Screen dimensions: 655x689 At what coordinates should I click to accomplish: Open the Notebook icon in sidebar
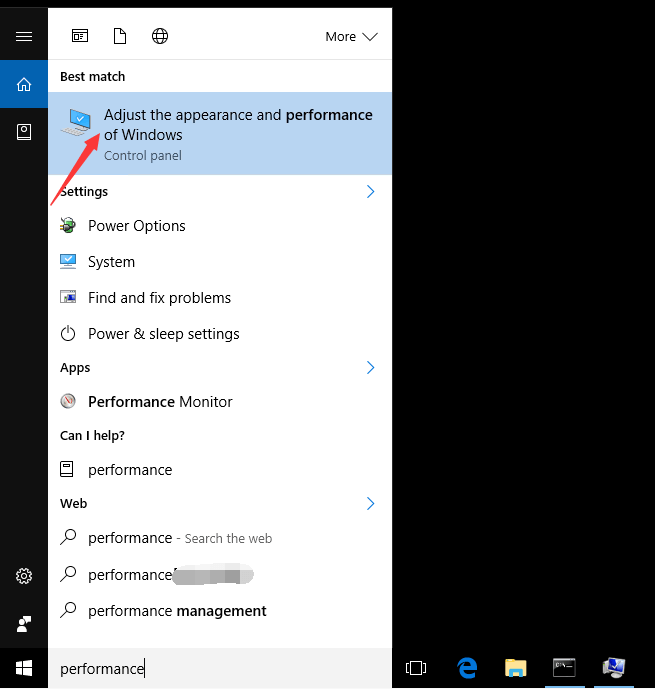[24, 132]
